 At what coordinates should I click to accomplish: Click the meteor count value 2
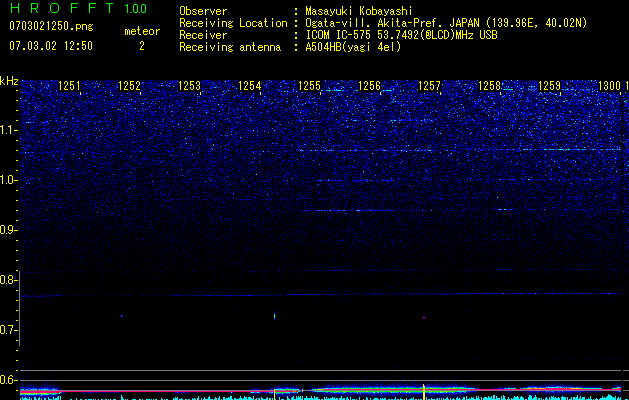(142, 46)
